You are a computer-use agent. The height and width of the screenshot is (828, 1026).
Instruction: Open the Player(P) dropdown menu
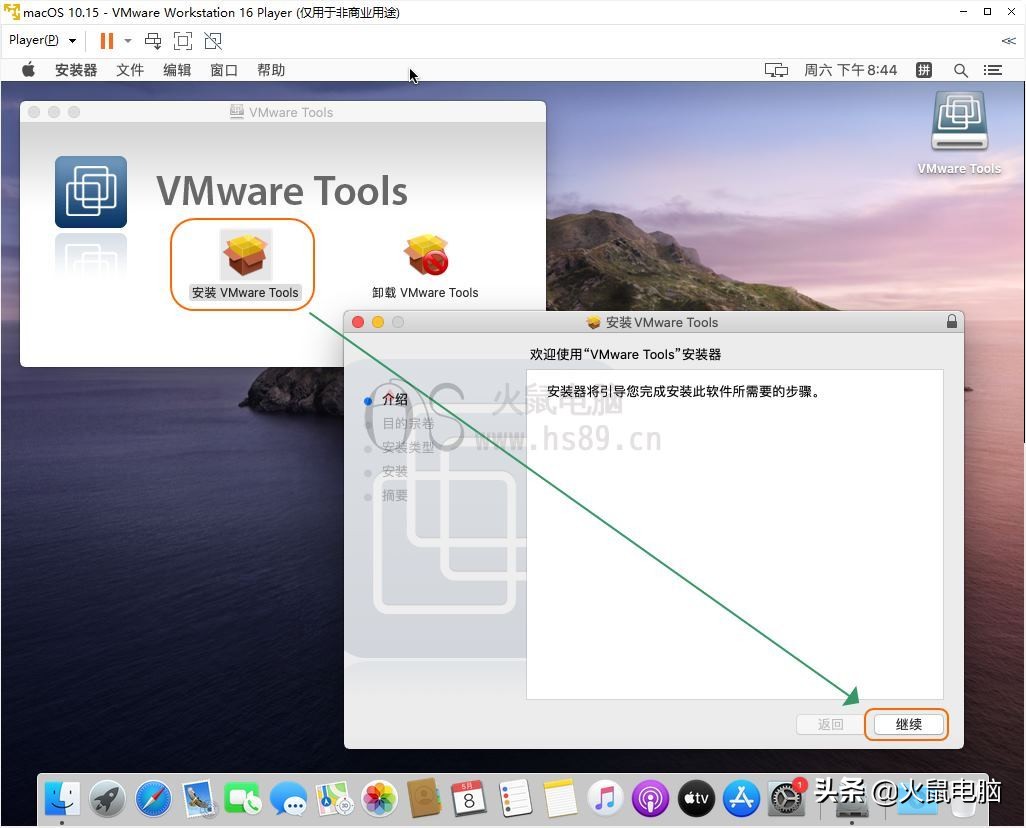(40, 40)
